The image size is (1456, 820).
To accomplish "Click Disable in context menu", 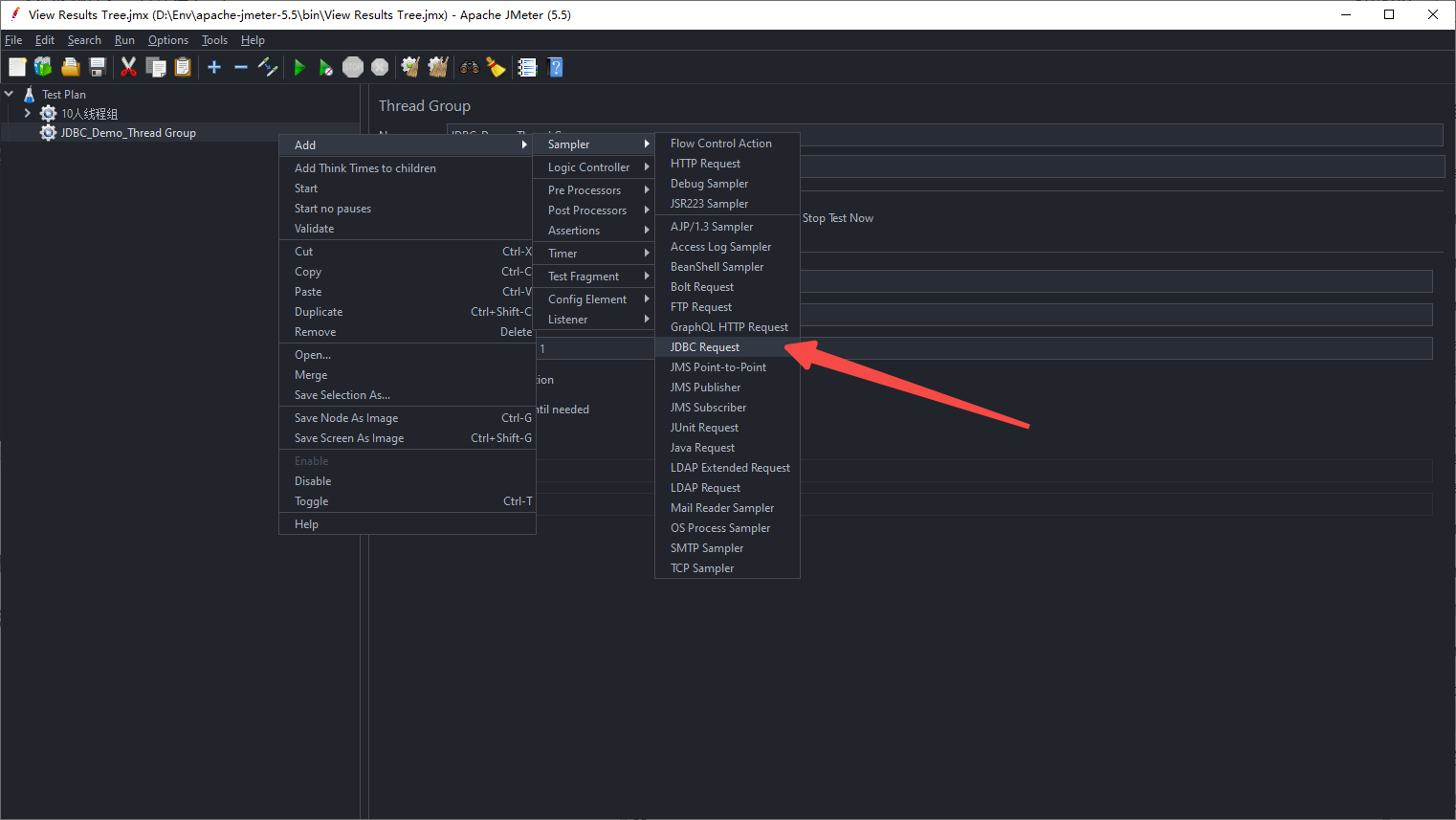I will coord(407,480).
